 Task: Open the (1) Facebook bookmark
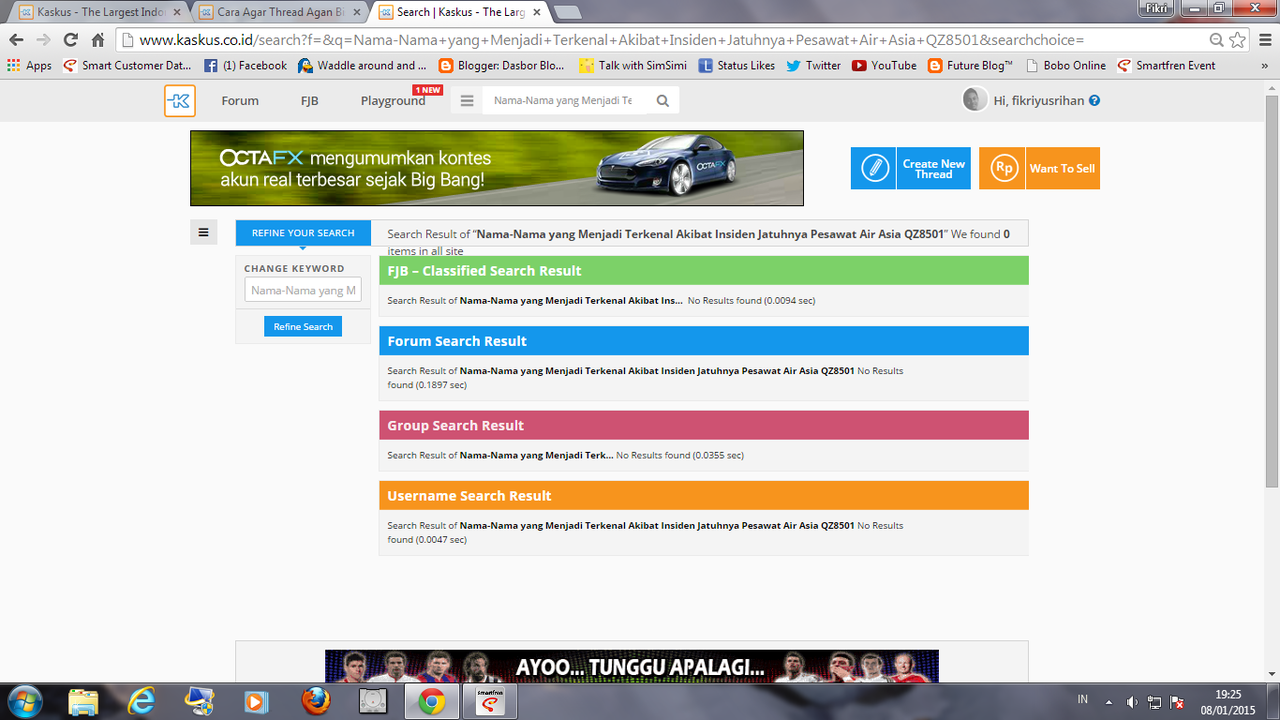click(x=245, y=65)
